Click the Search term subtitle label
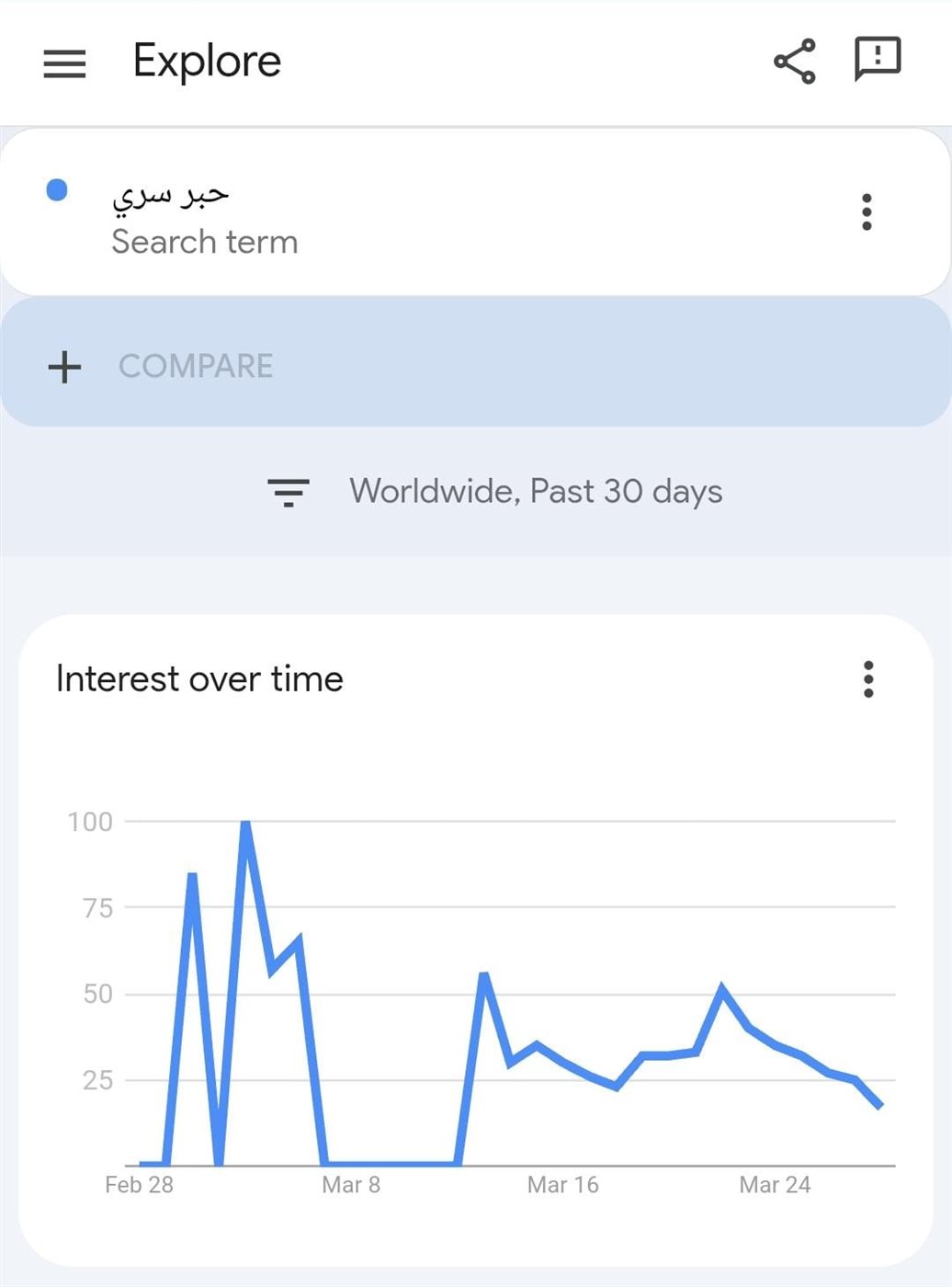 point(205,242)
